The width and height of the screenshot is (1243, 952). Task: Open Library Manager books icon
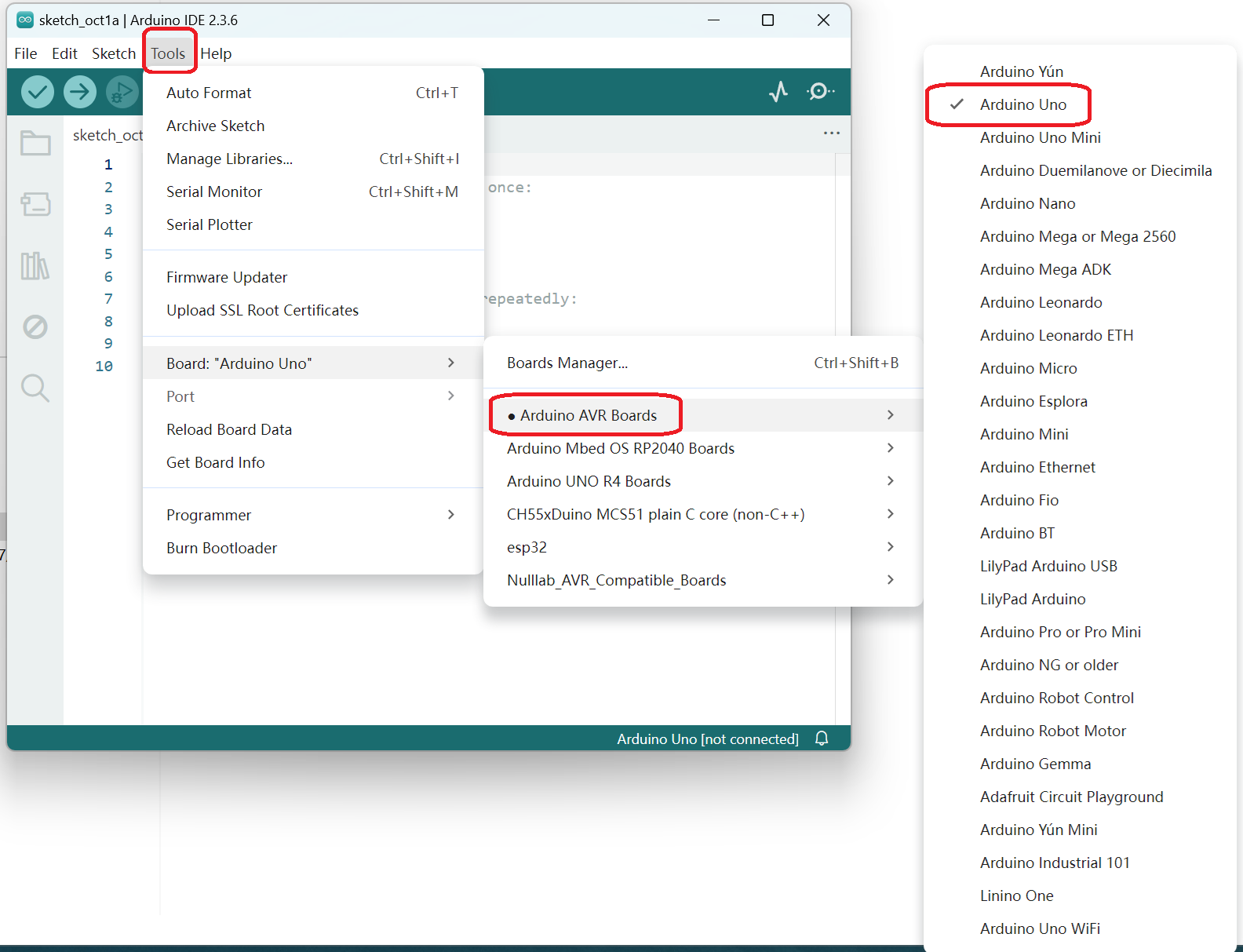(x=35, y=266)
